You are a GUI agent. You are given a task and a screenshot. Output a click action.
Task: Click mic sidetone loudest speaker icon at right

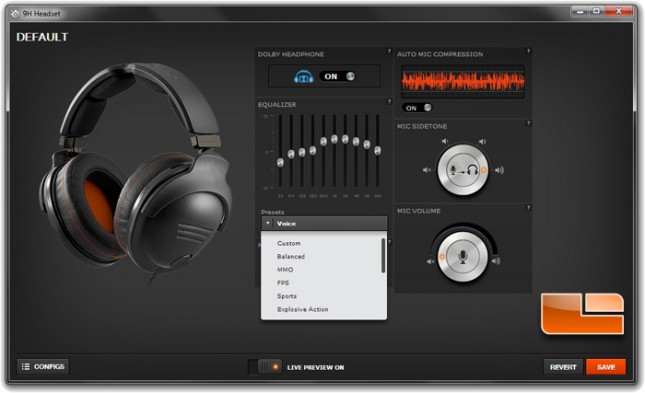pyautogui.click(x=499, y=170)
